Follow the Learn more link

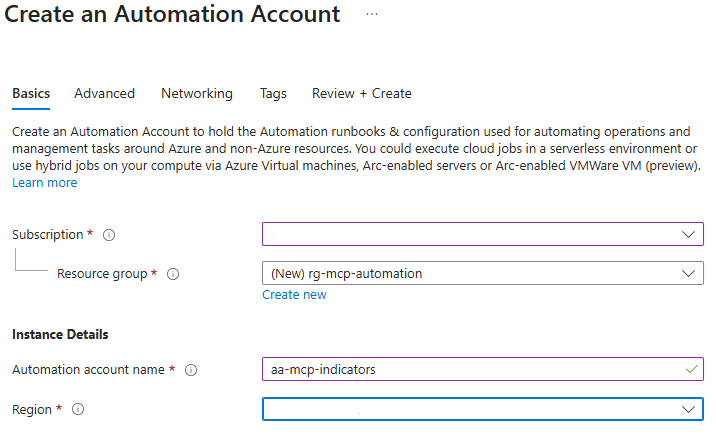click(x=45, y=183)
